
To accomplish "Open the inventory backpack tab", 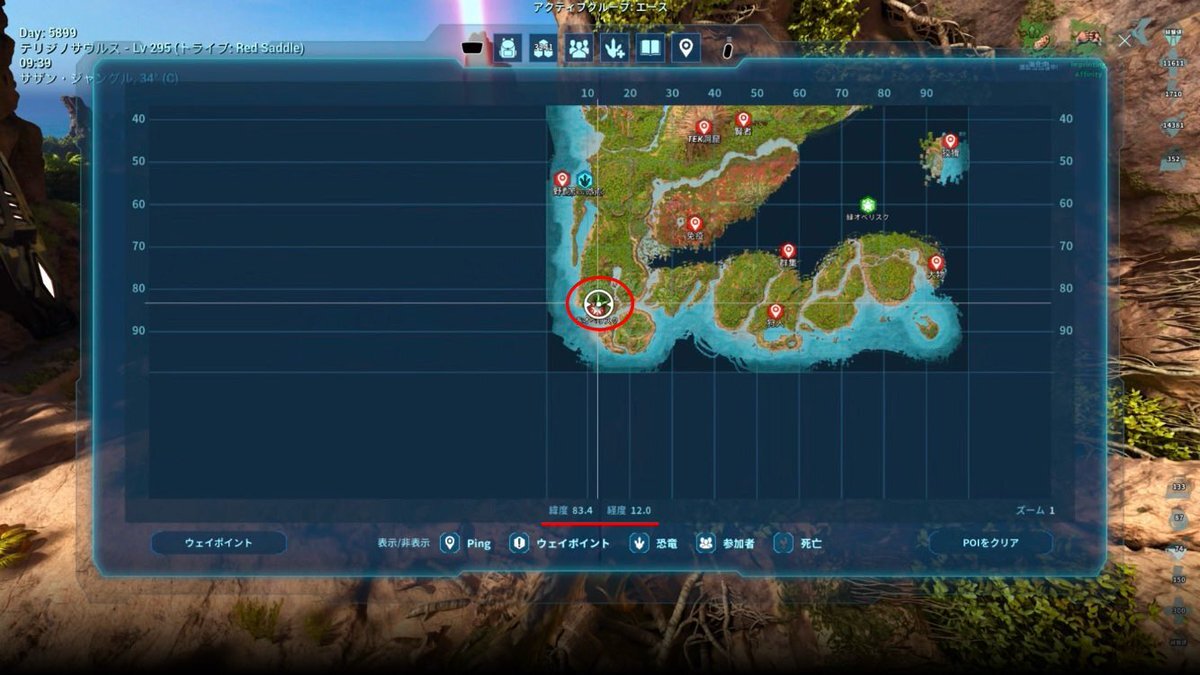I will 507,48.
